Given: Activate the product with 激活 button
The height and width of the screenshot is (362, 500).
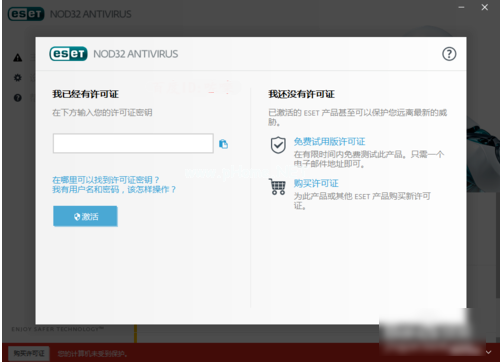Looking at the screenshot, I should coord(85,216).
